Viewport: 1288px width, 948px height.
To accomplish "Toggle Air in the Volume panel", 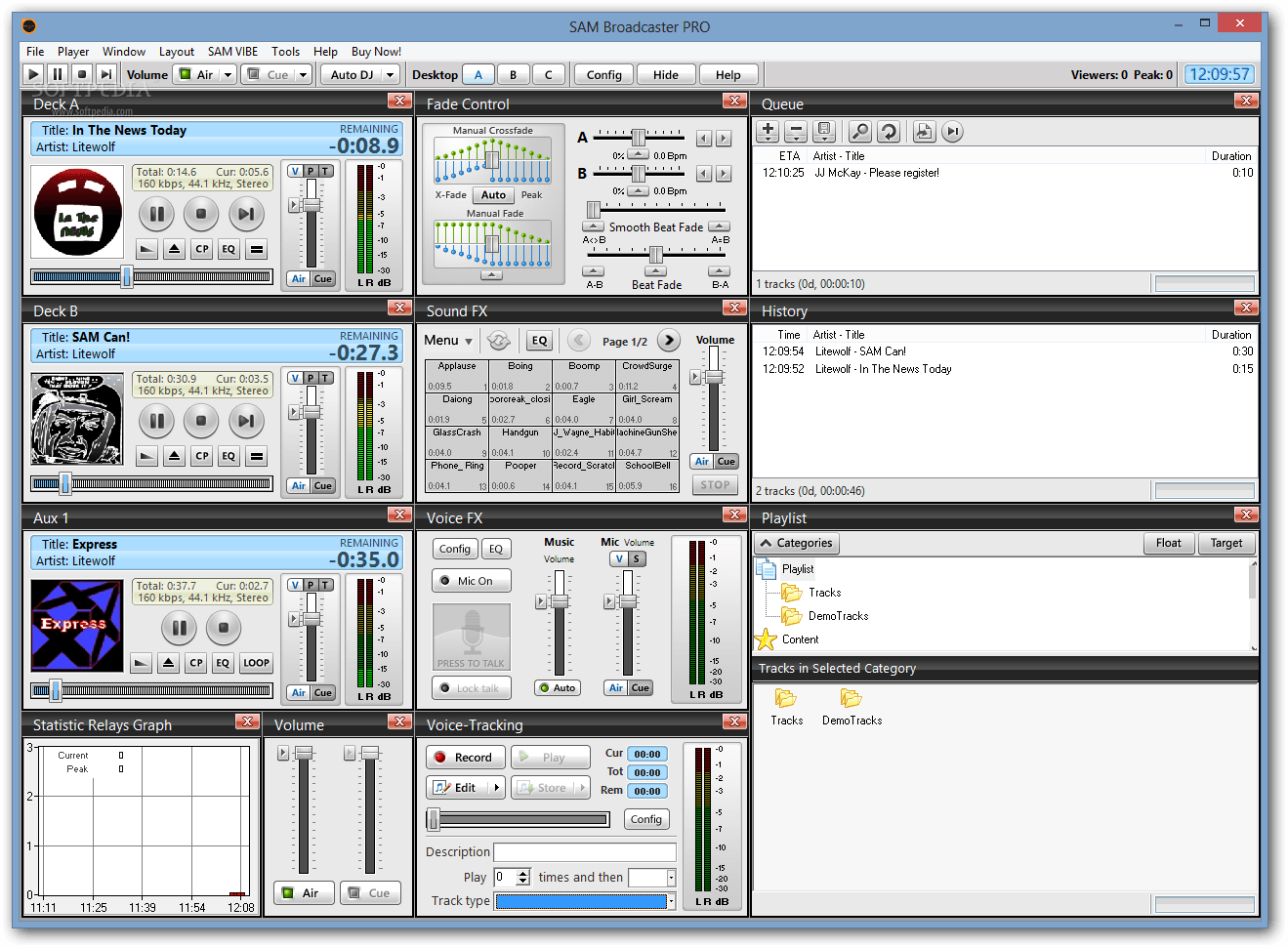I will pyautogui.click(x=304, y=892).
